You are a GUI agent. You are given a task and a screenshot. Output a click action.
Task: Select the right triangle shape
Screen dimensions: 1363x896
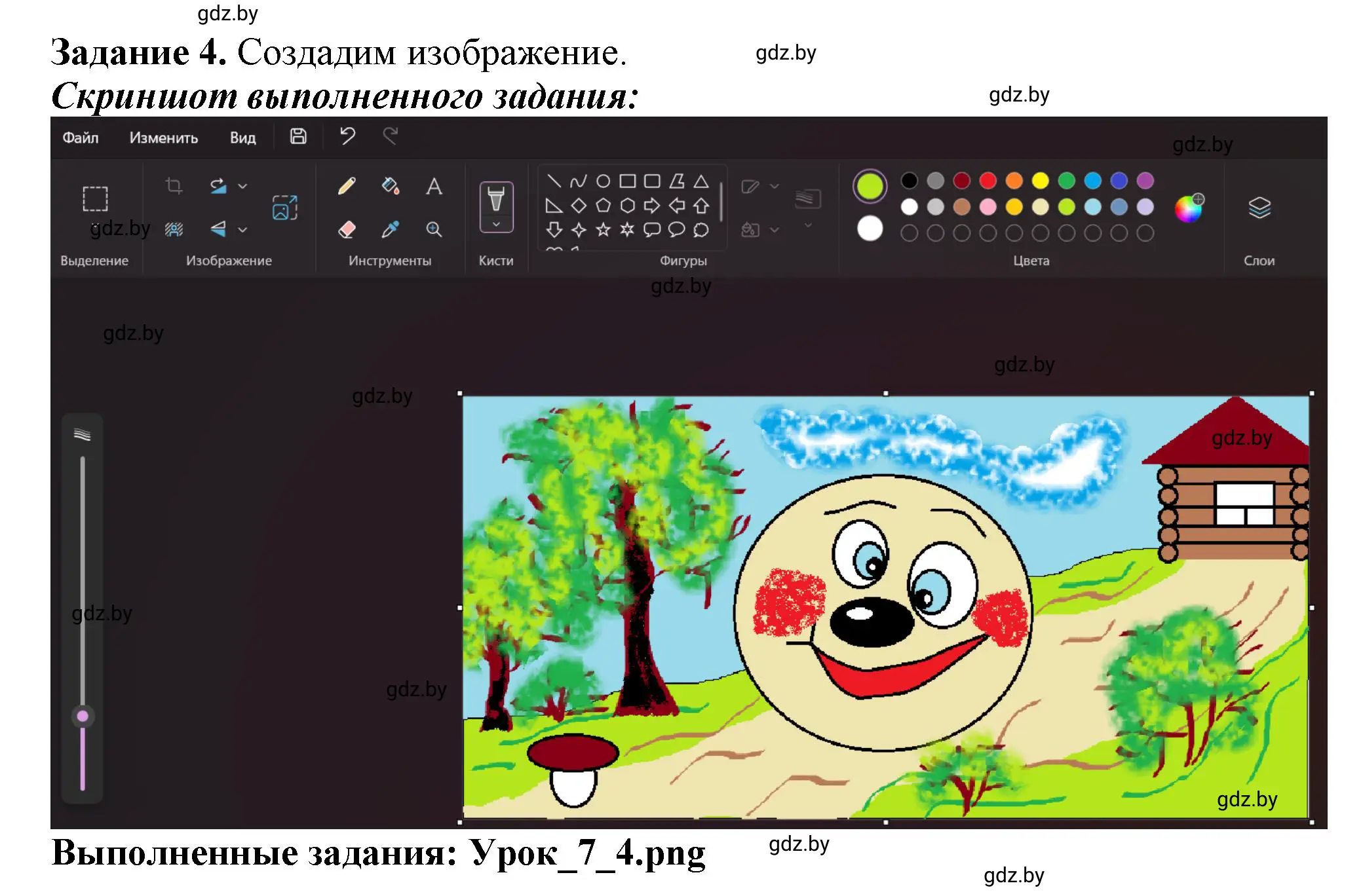(554, 206)
